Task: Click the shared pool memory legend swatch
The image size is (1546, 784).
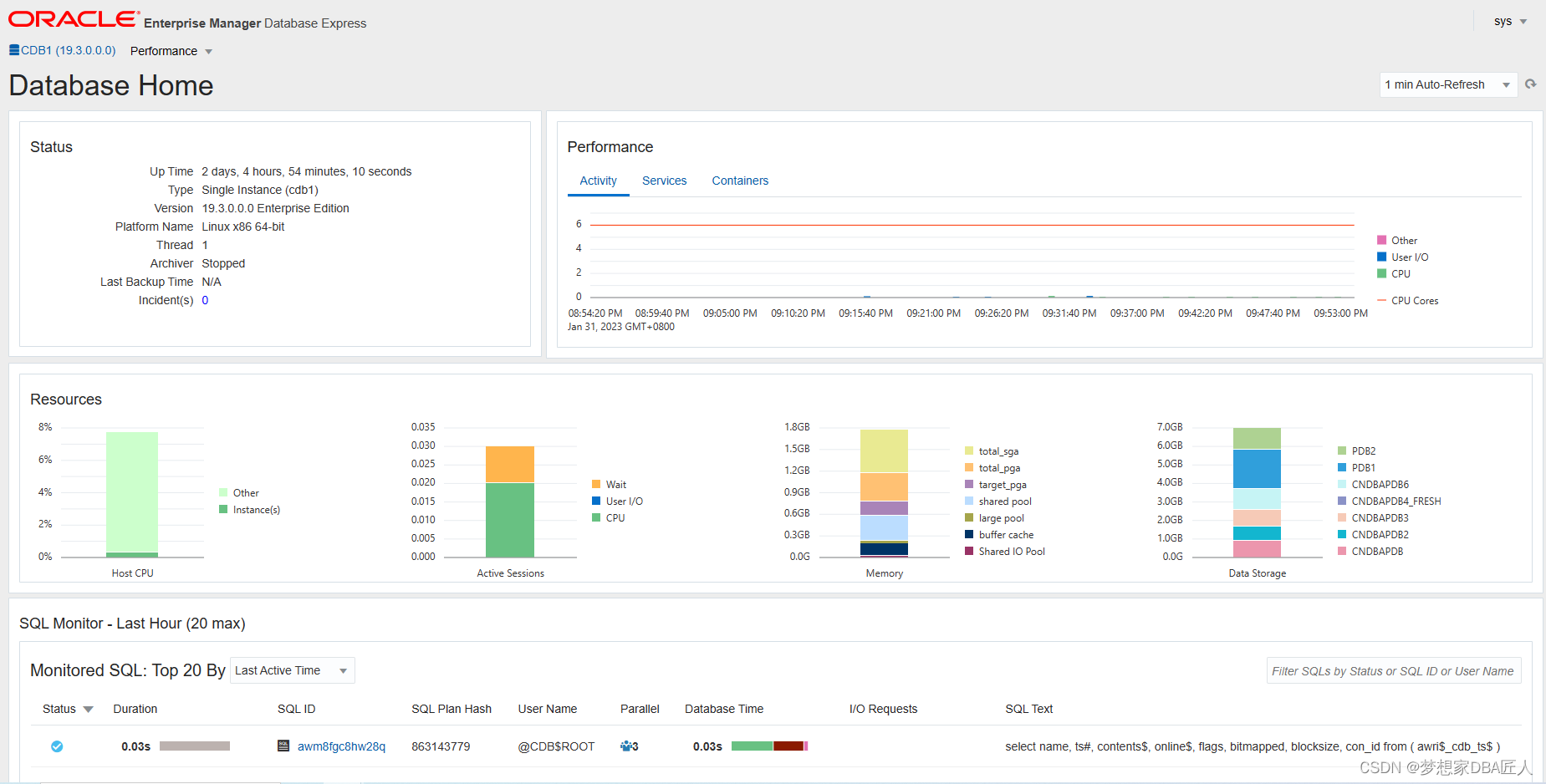Action: (969, 501)
